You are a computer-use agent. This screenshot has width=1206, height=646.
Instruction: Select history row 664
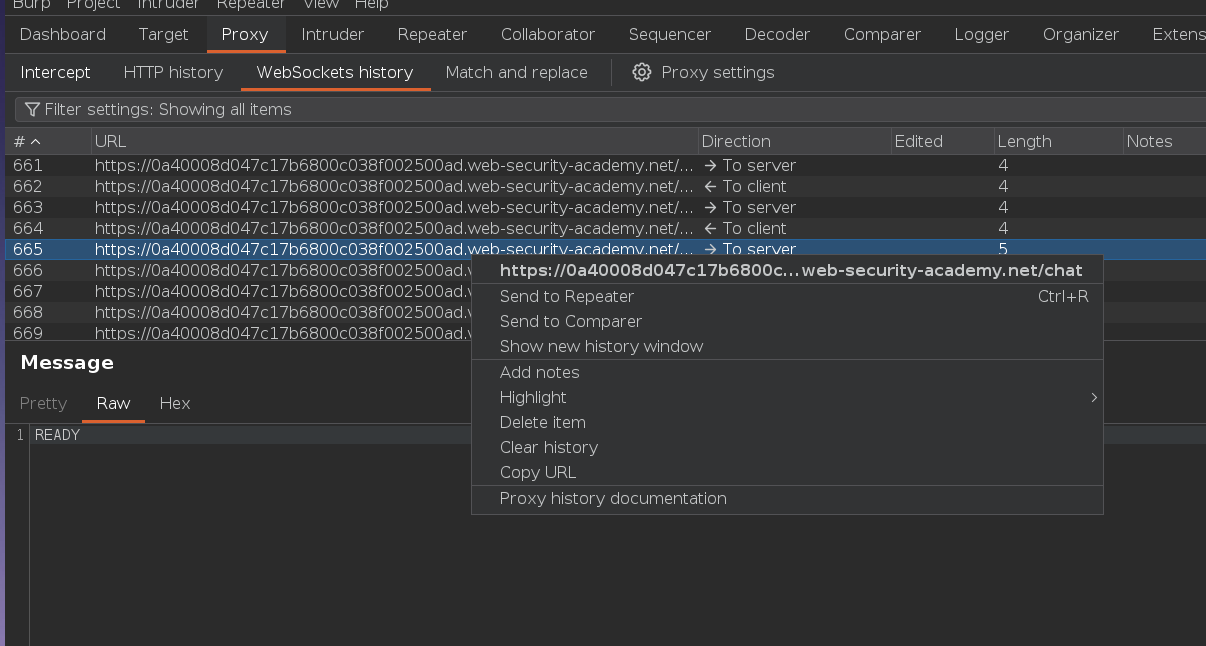pos(605,228)
